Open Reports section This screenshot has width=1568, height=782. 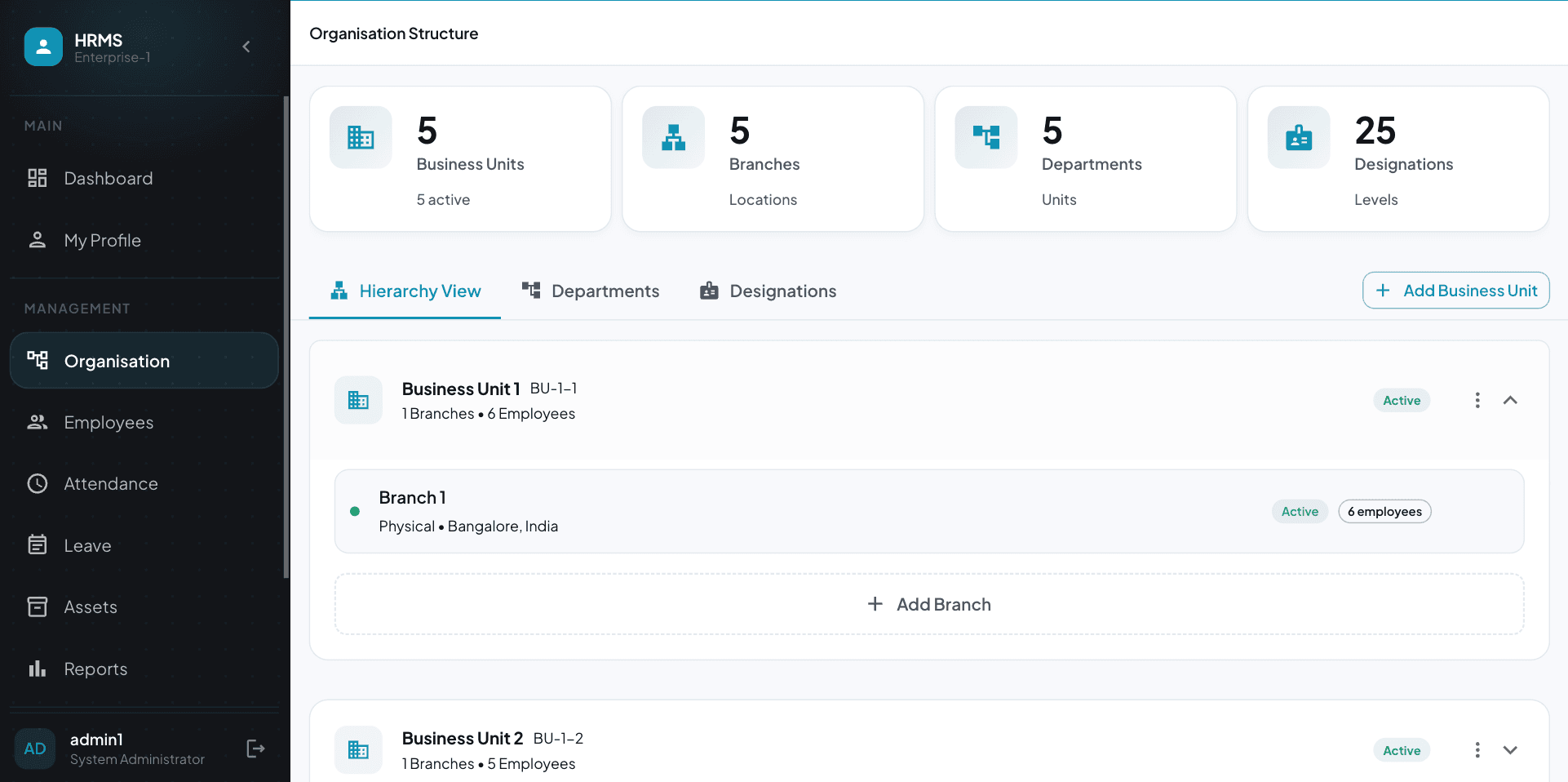tap(144, 669)
